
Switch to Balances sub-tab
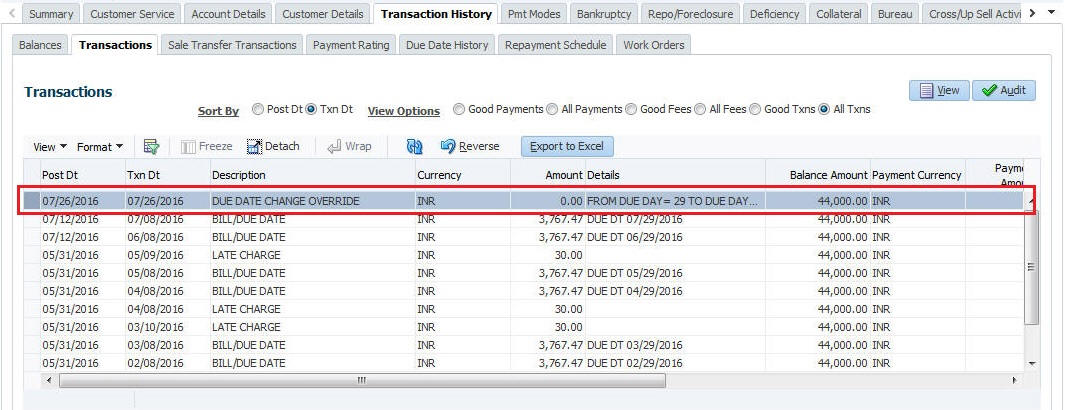tap(40, 45)
